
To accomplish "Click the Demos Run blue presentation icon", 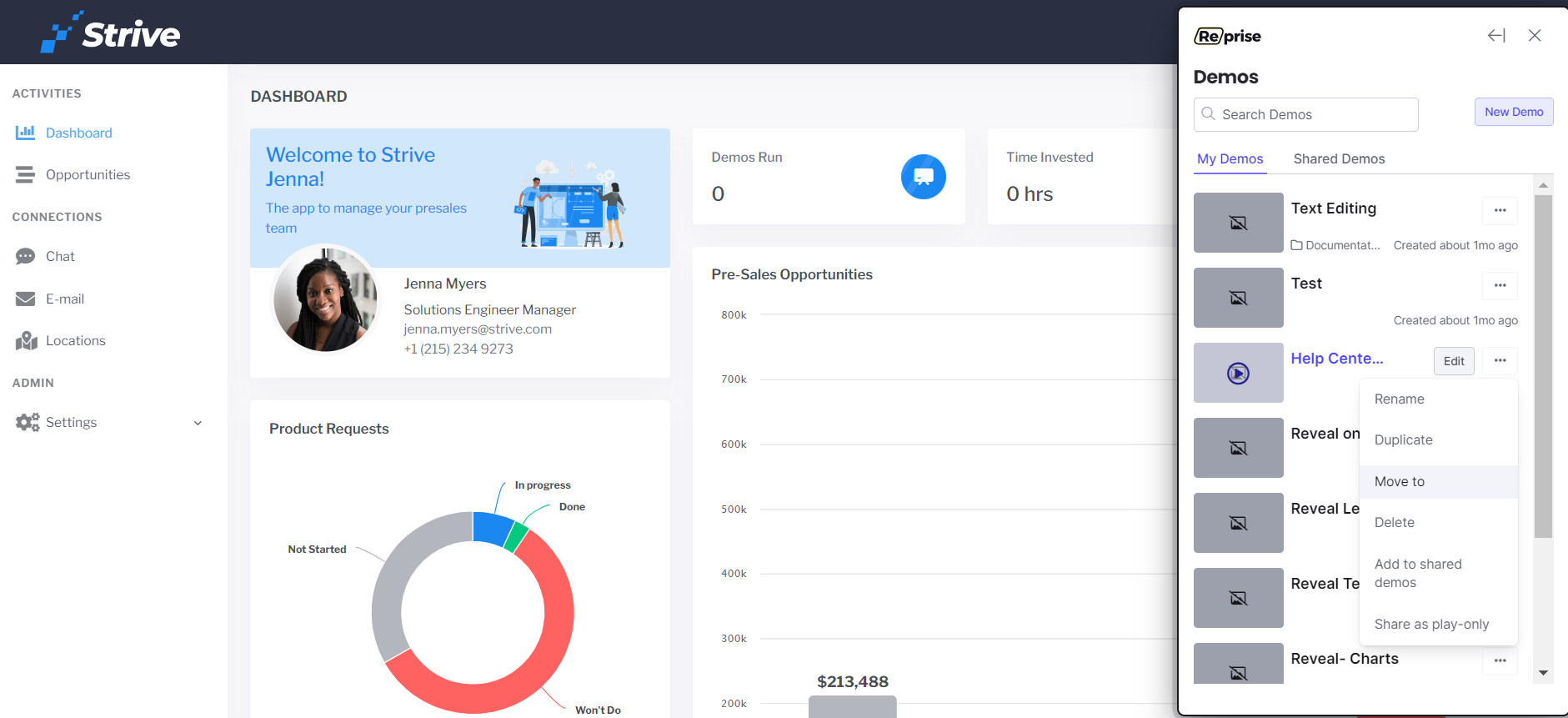I will (923, 177).
